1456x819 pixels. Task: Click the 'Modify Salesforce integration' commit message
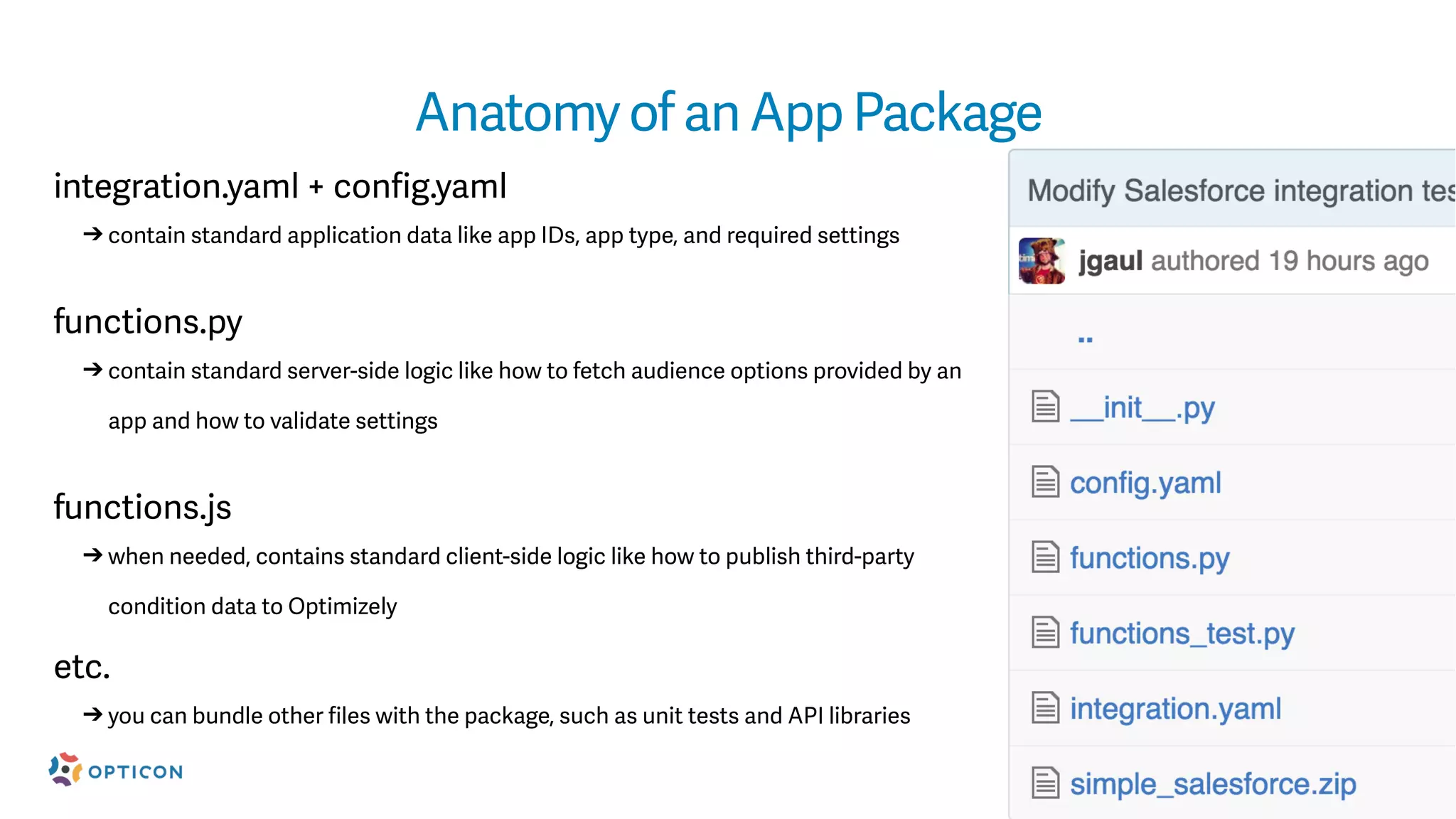(x=1241, y=191)
